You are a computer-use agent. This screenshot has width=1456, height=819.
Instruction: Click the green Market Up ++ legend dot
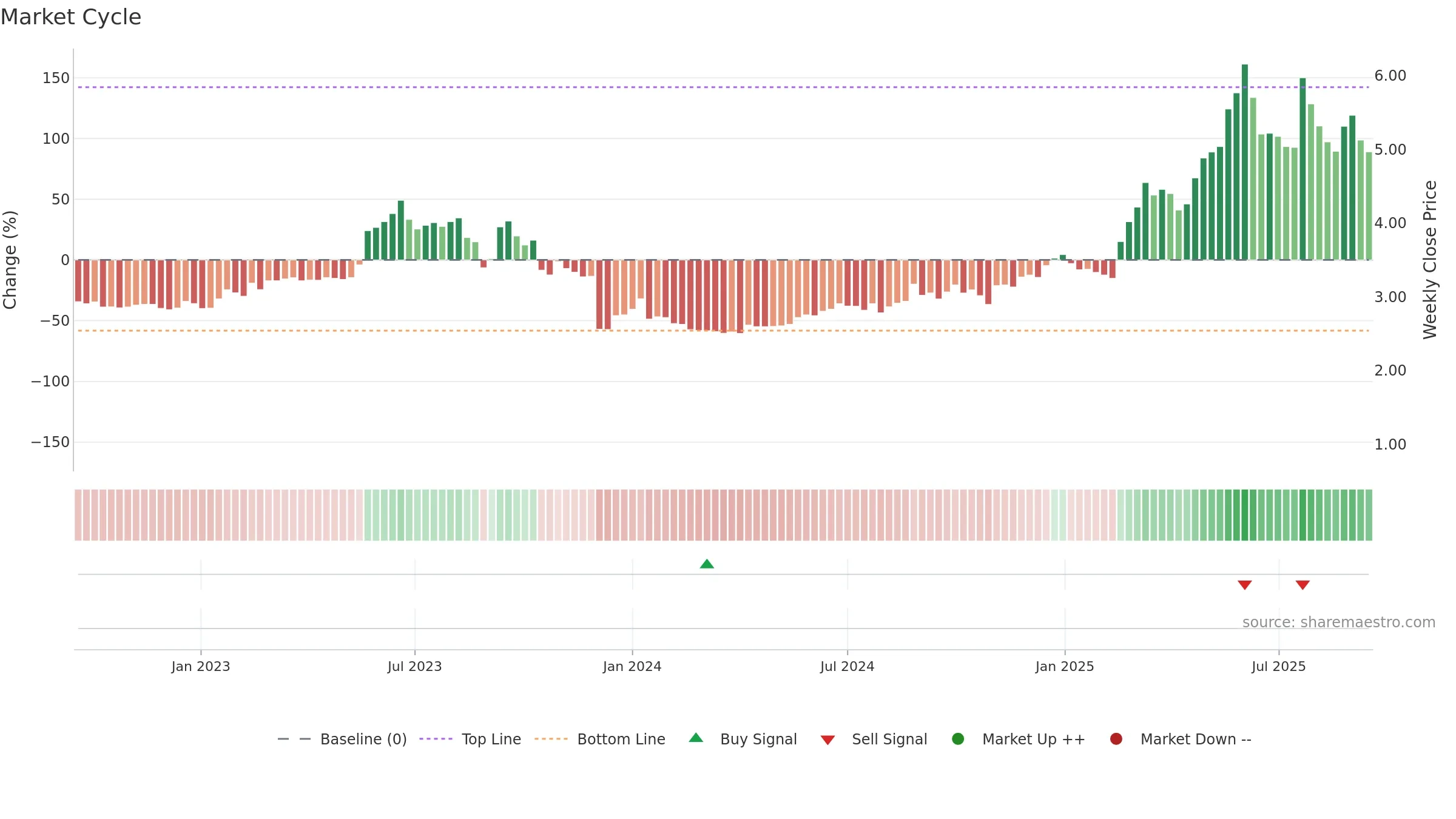[958, 738]
